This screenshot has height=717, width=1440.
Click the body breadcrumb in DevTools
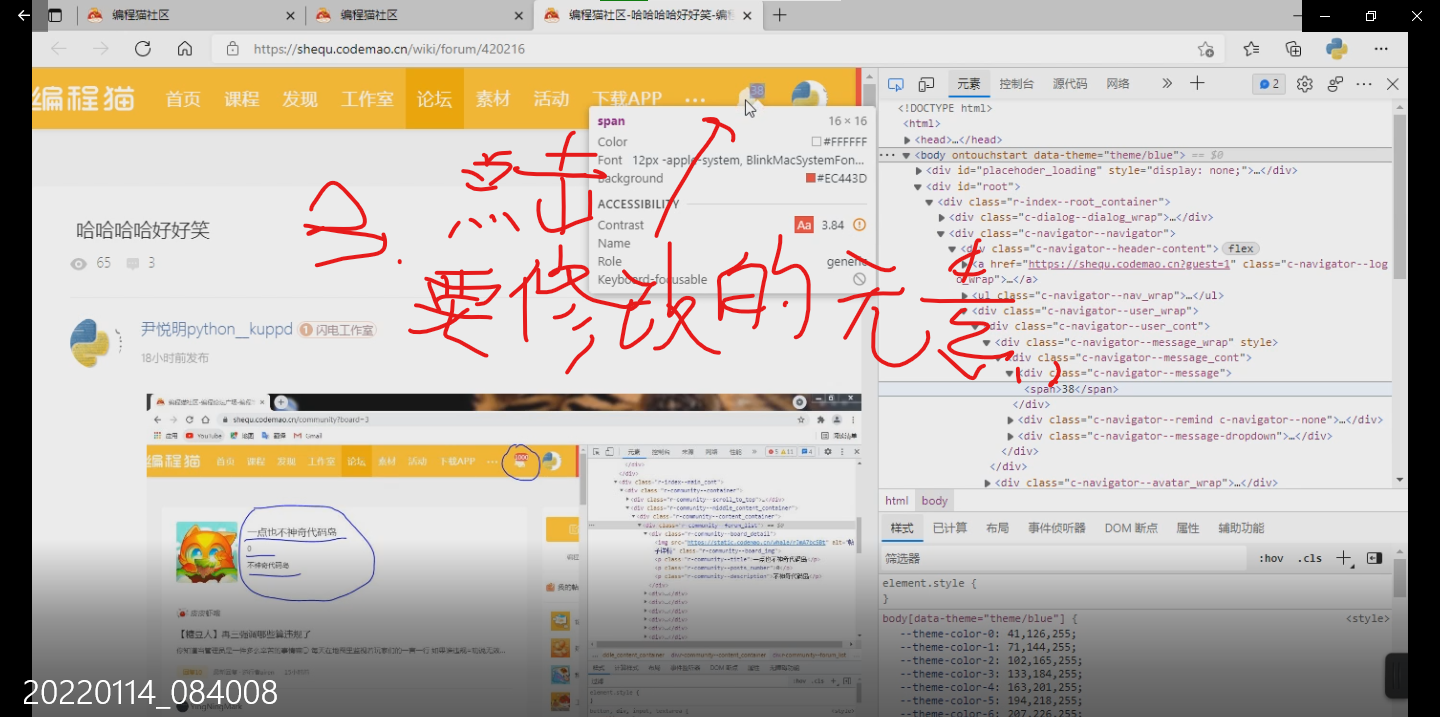pyautogui.click(x=935, y=501)
